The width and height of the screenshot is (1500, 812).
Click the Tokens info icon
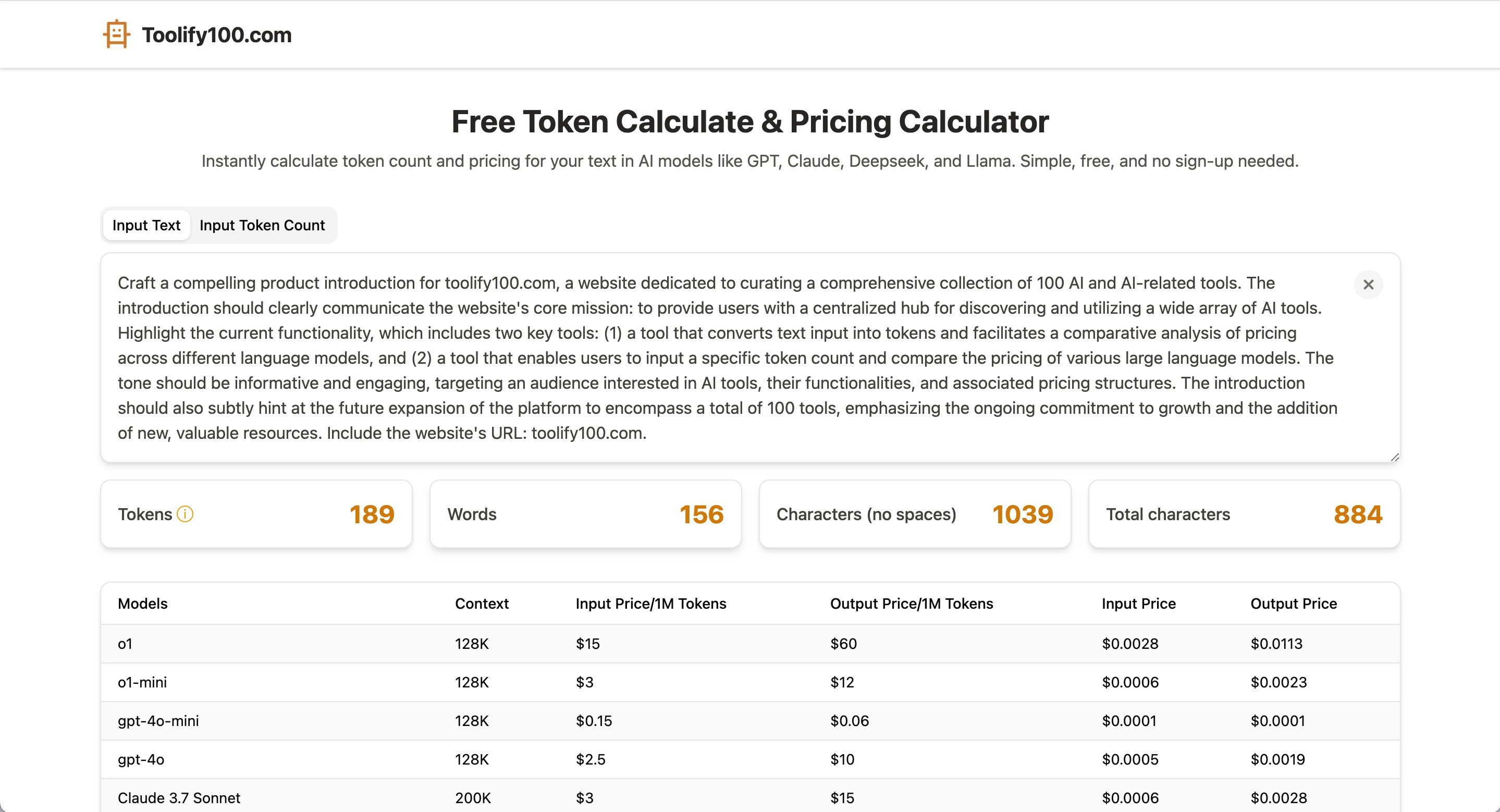coord(185,514)
